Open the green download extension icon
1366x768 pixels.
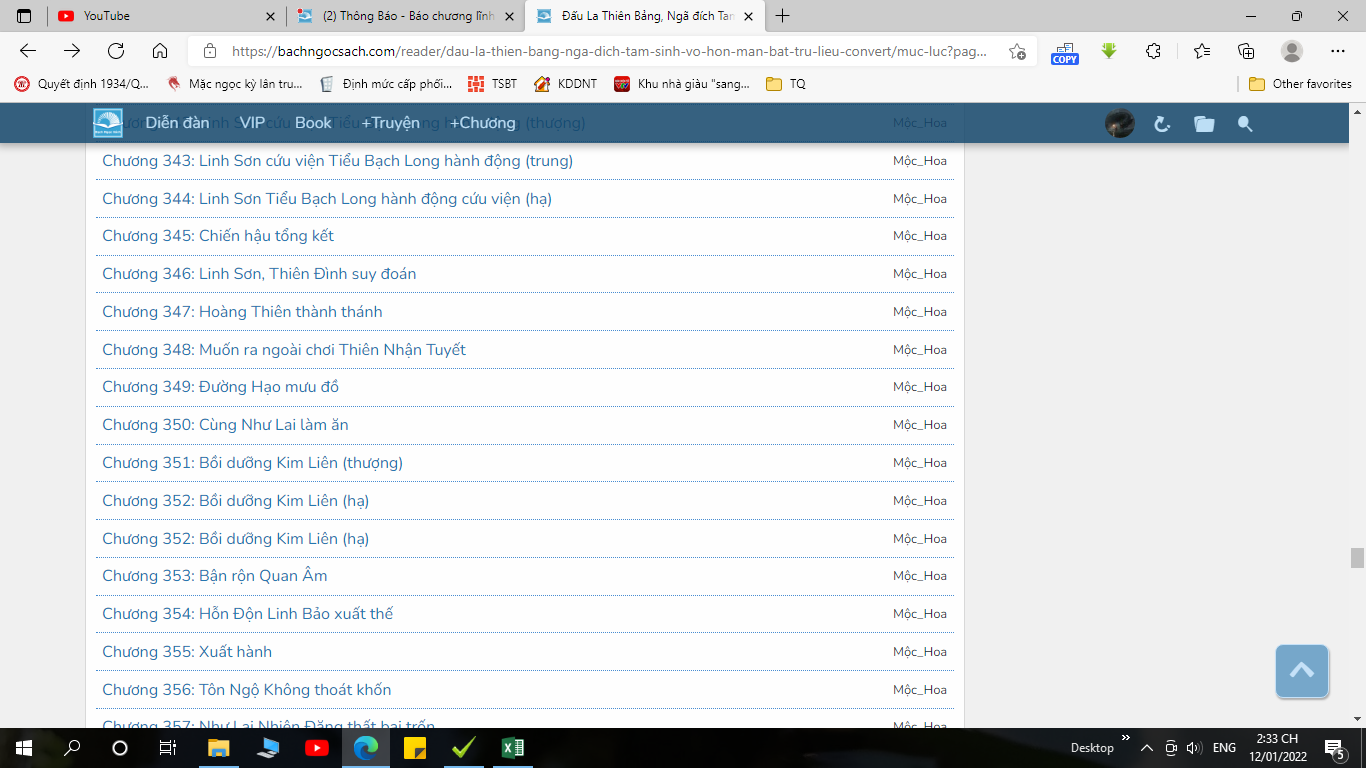point(1109,51)
